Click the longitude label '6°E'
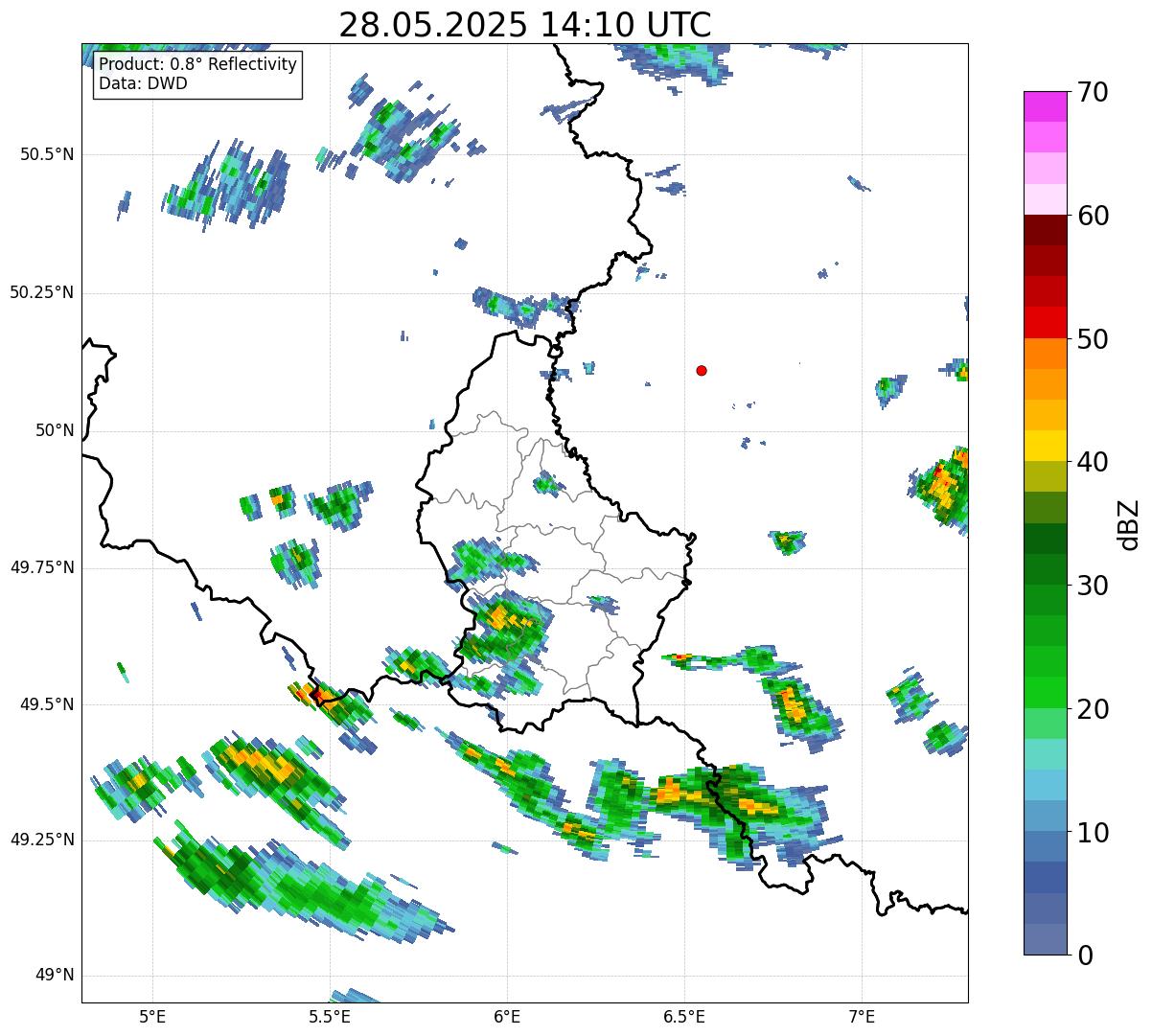 [507, 1016]
